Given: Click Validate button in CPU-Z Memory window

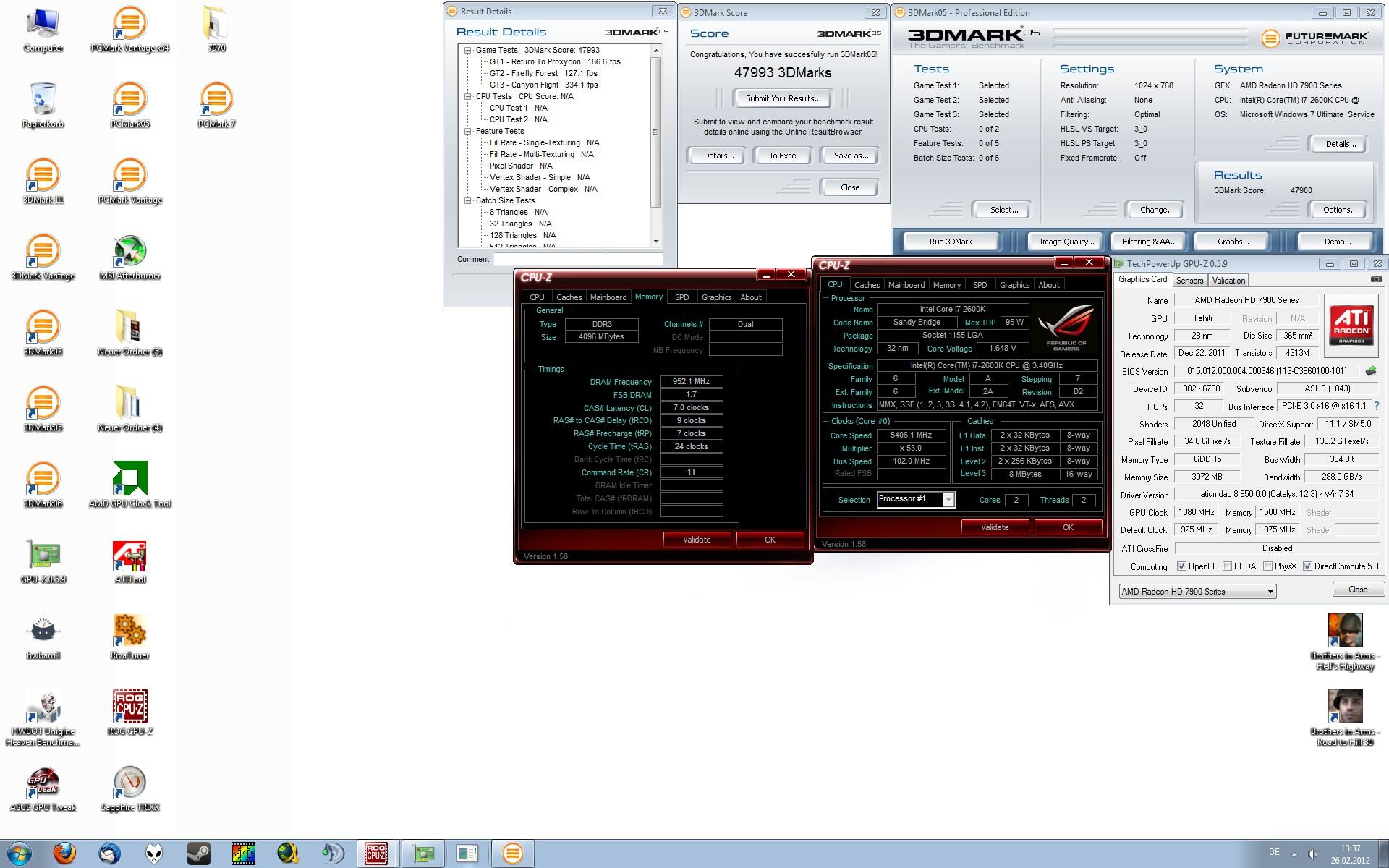Looking at the screenshot, I should (697, 540).
